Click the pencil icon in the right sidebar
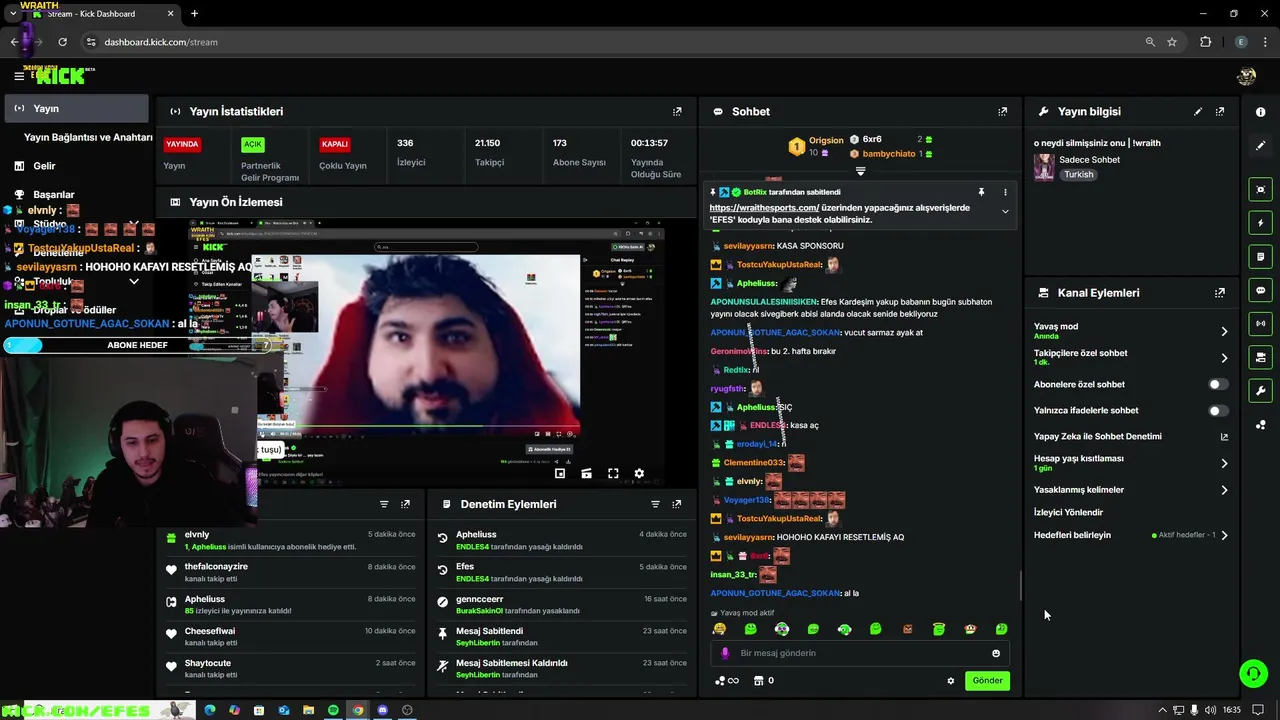Screen dimensions: 1280x720 tap(1260, 145)
